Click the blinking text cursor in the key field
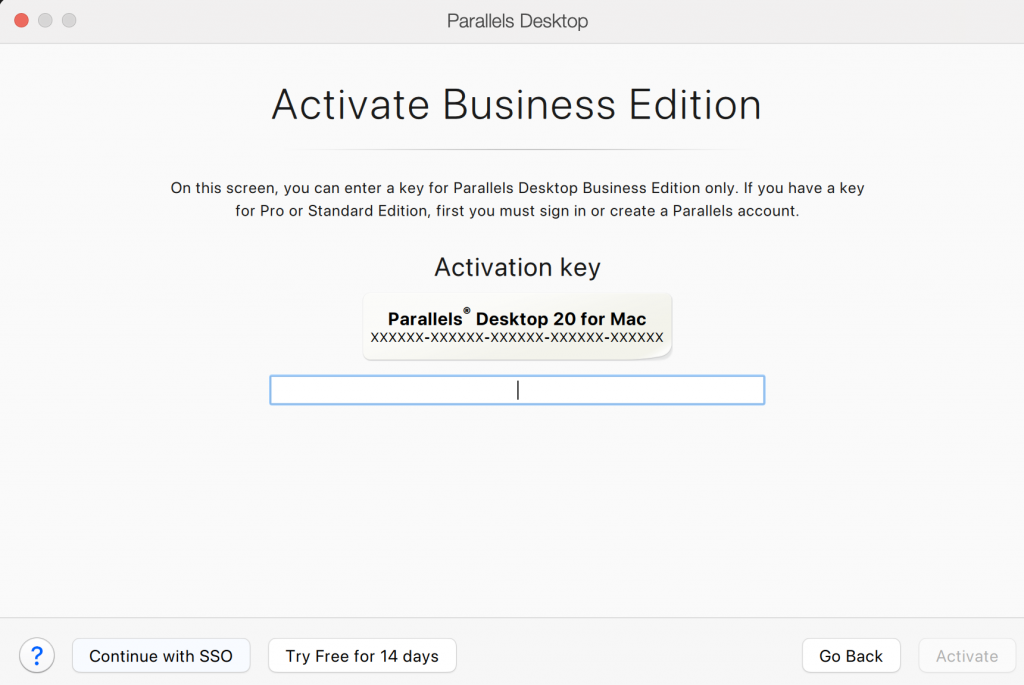1024x685 pixels. tap(518, 390)
